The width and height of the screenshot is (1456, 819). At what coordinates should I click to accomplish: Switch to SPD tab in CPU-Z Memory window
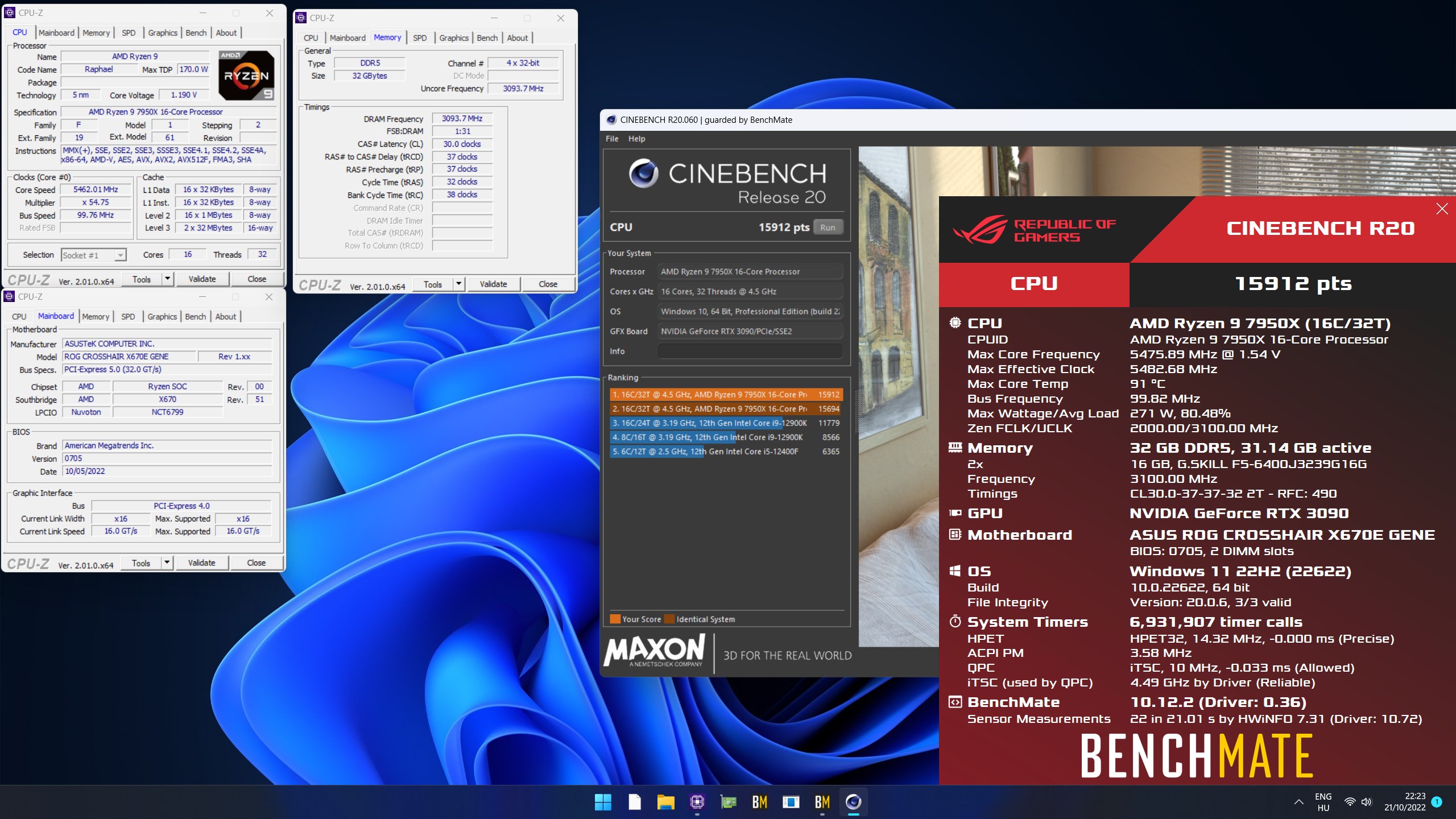(420, 38)
